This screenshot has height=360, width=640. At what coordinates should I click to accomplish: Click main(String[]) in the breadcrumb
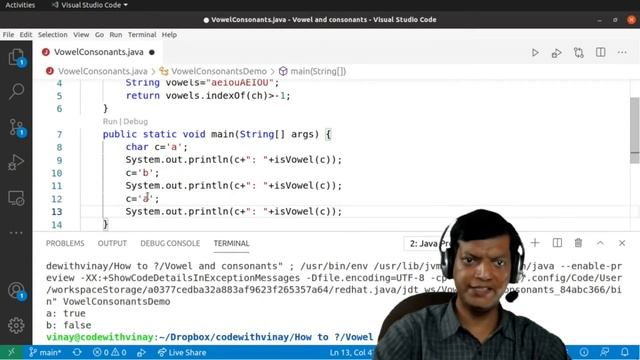click(318, 71)
